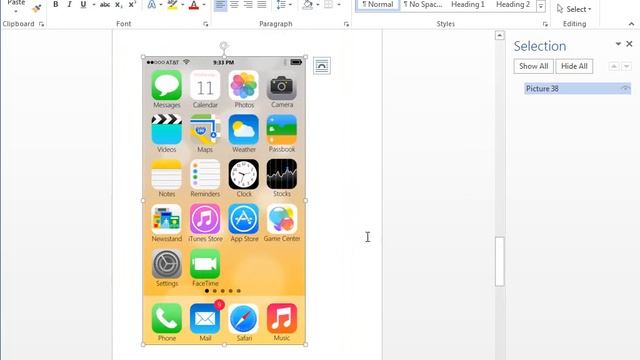Screen dimensions: 640x360
Task: Click the picture rotation handle
Action: click(x=224, y=45)
